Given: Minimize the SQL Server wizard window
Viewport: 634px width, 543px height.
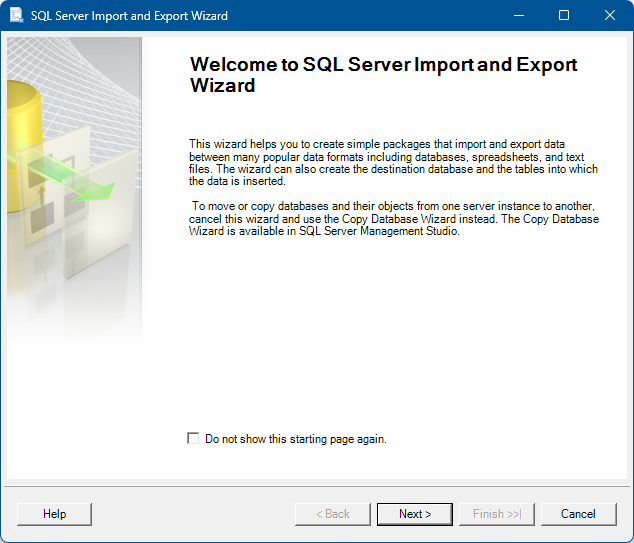Looking at the screenshot, I should pyautogui.click(x=519, y=15).
